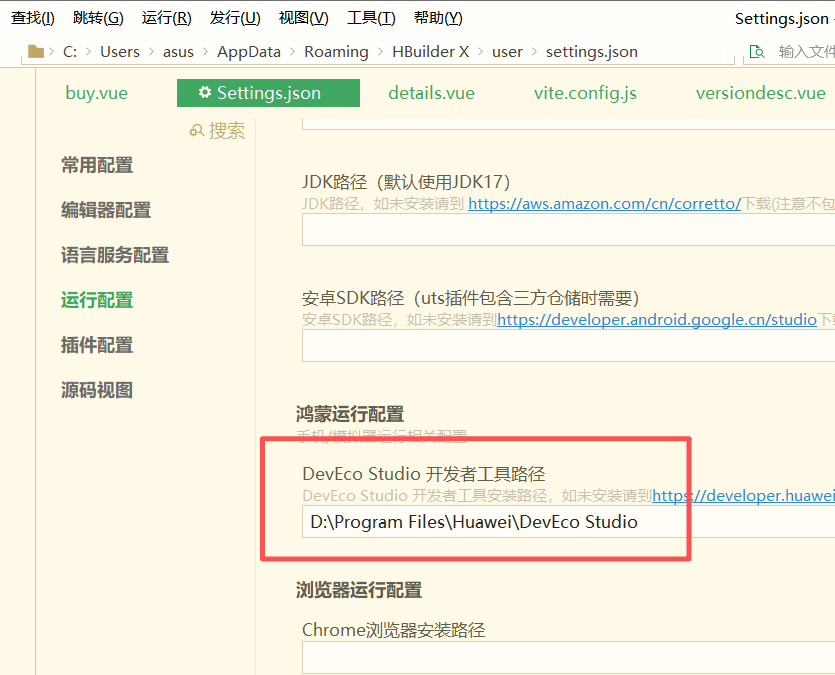
Task: Click the JDK路径 input field
Action: pos(568,229)
